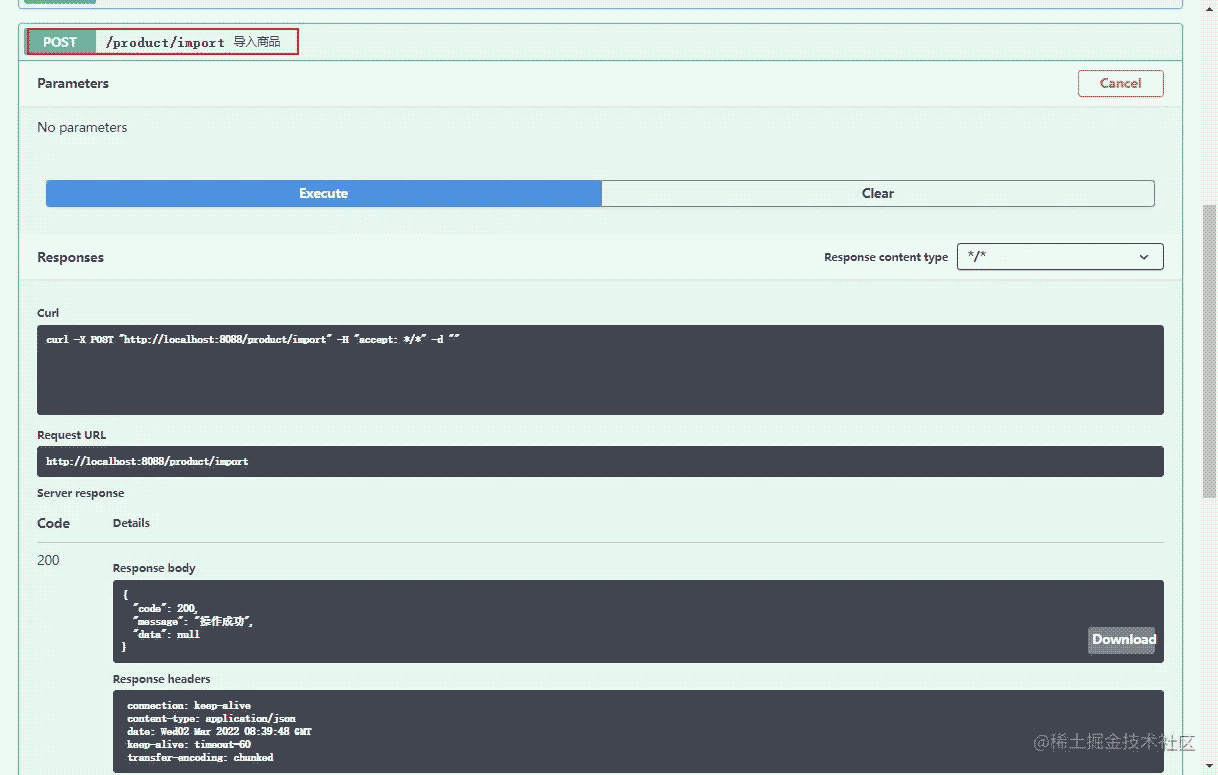Click the 导入商品 endpoint summary text
The width and height of the screenshot is (1218, 775).
pos(257,43)
